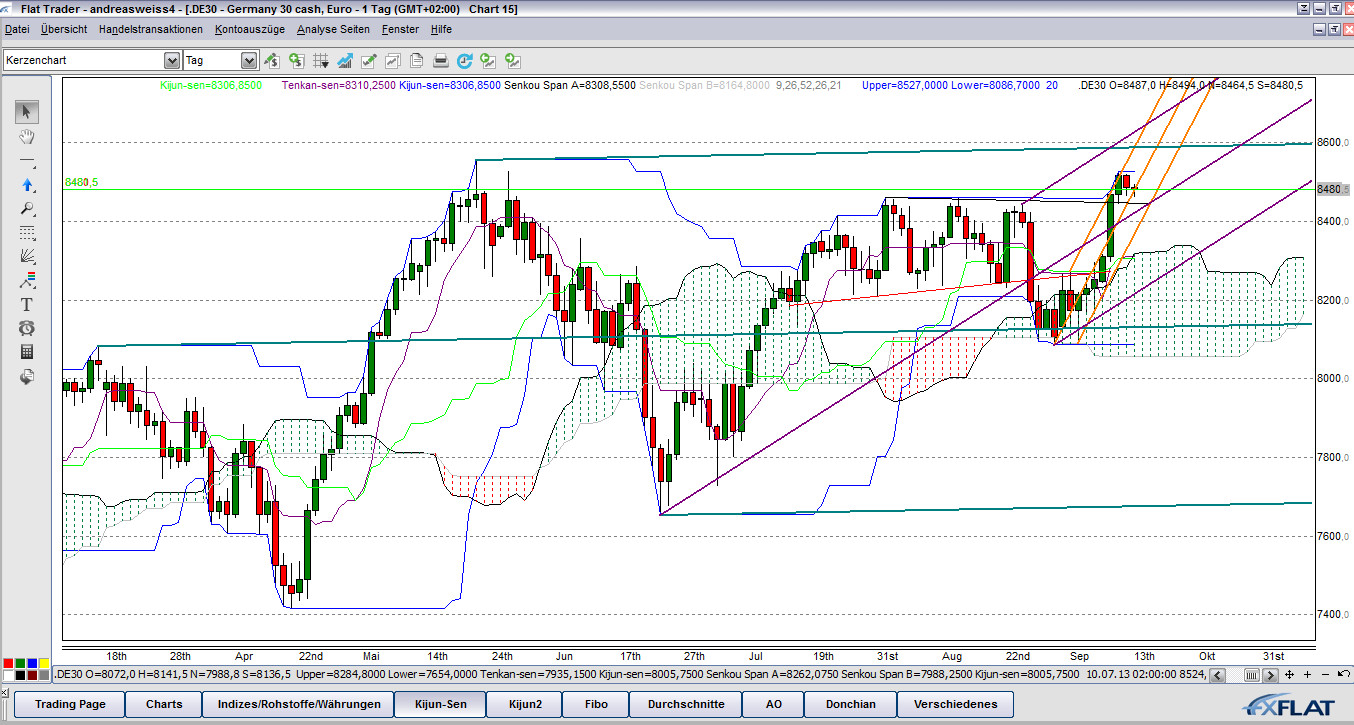This screenshot has width=1354, height=725.
Task: Choose the text annotation tool
Action: 27,304
